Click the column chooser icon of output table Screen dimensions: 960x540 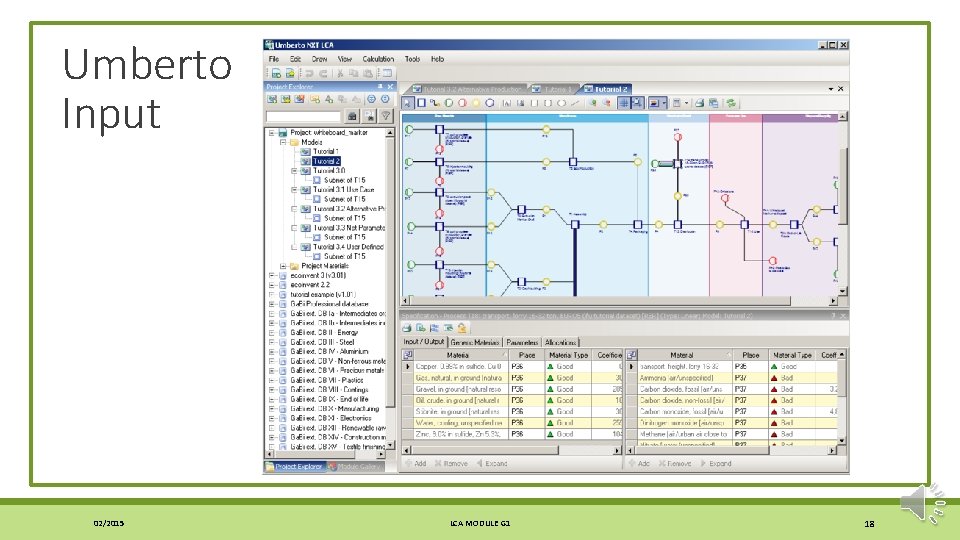tap(631, 354)
